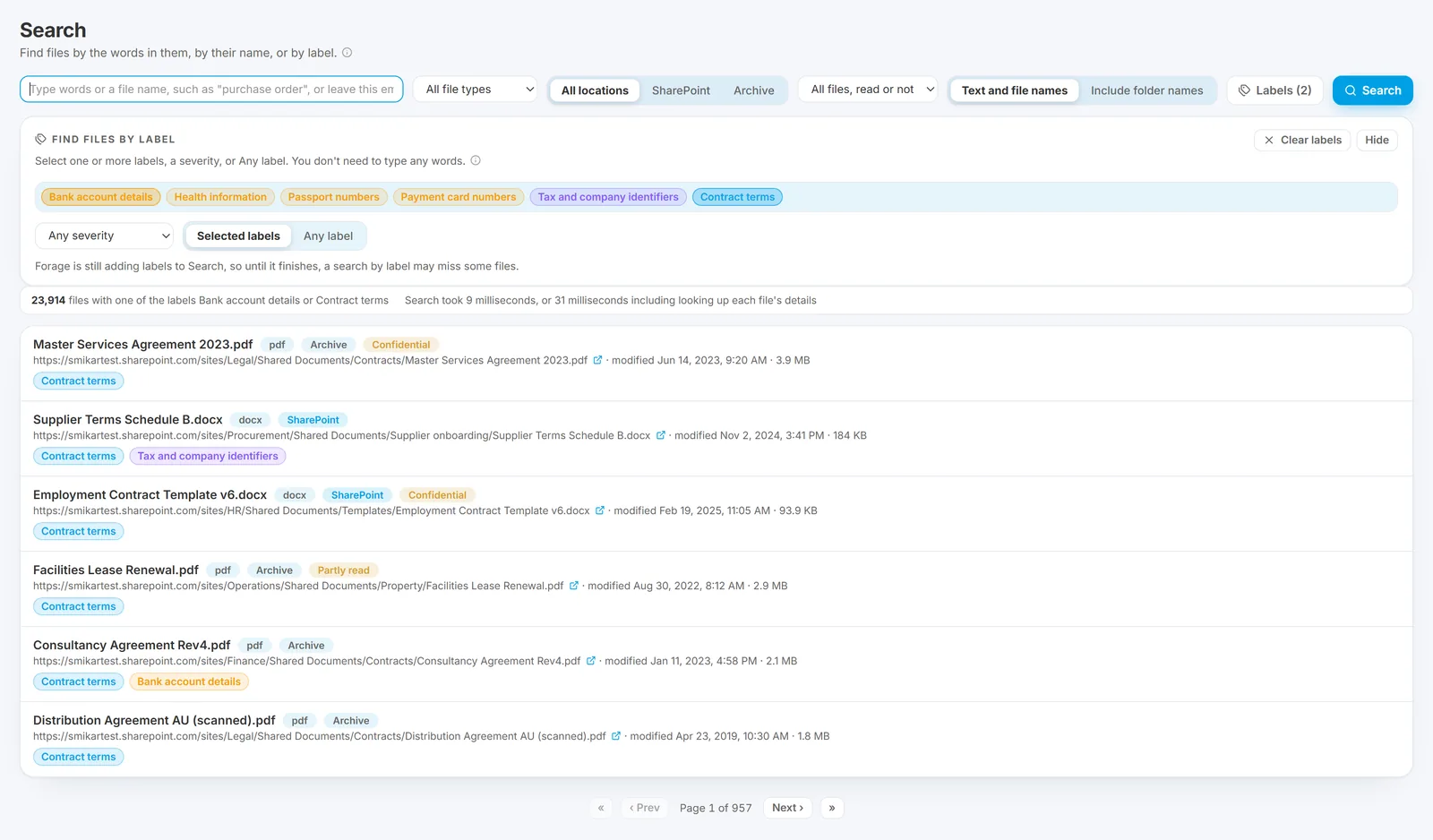Viewport: 1433px width, 840px height.
Task: Open external link icon for Distribution Agreement AU
Action: click(x=616, y=737)
